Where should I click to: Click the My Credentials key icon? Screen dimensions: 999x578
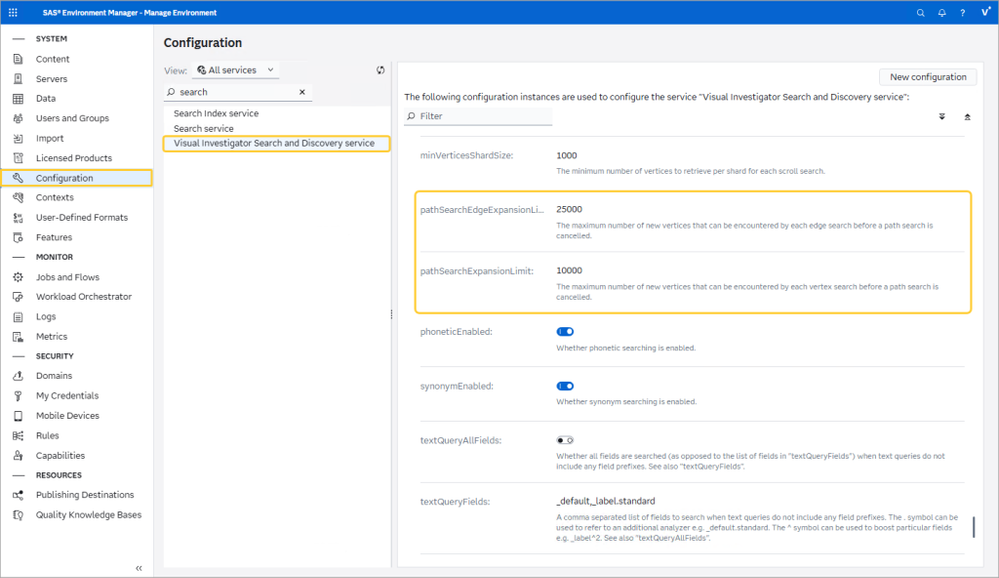[x=18, y=396]
